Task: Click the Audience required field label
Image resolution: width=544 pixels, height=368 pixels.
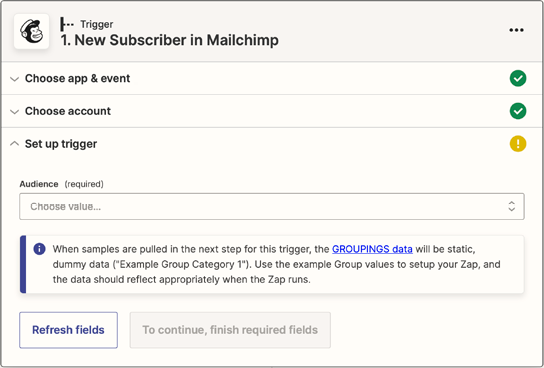Action: pos(61,184)
